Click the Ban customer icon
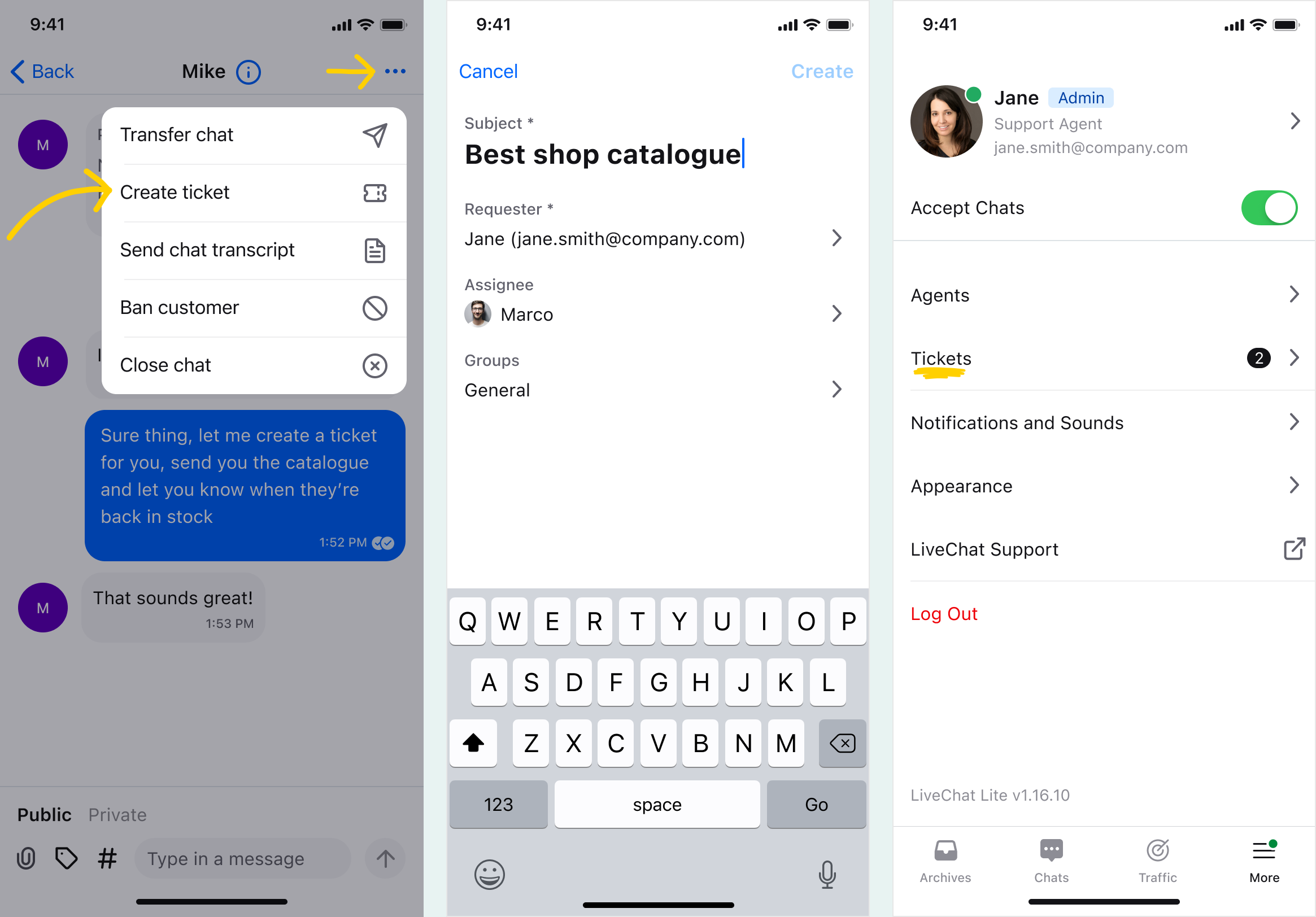 374,308
